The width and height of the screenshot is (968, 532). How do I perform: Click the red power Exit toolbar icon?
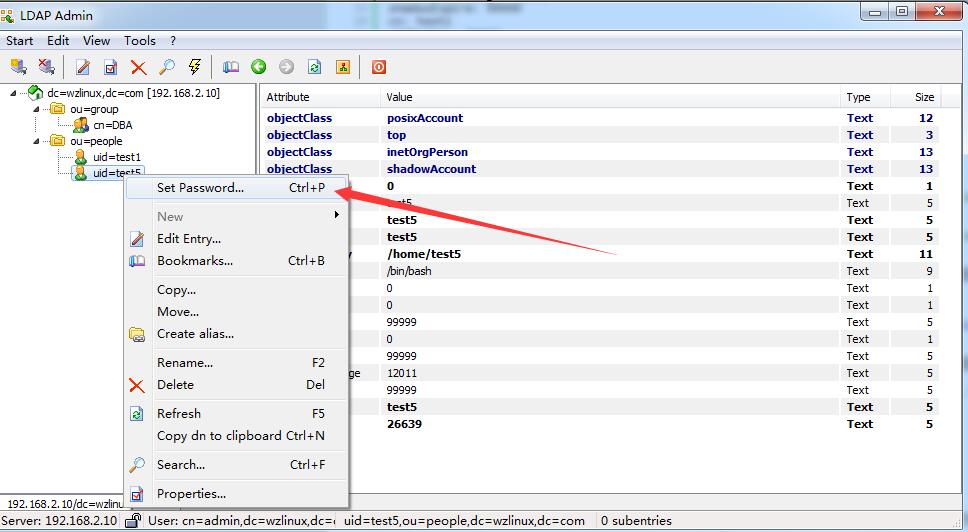pyautogui.click(x=379, y=67)
